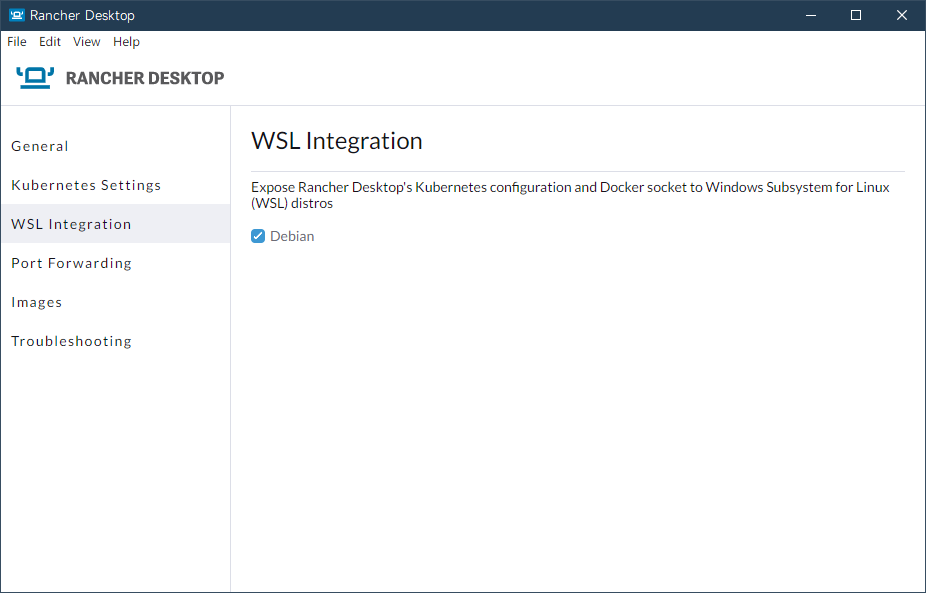The height and width of the screenshot is (593, 926).
Task: Close the Rancher Desktop window
Action: pos(902,15)
